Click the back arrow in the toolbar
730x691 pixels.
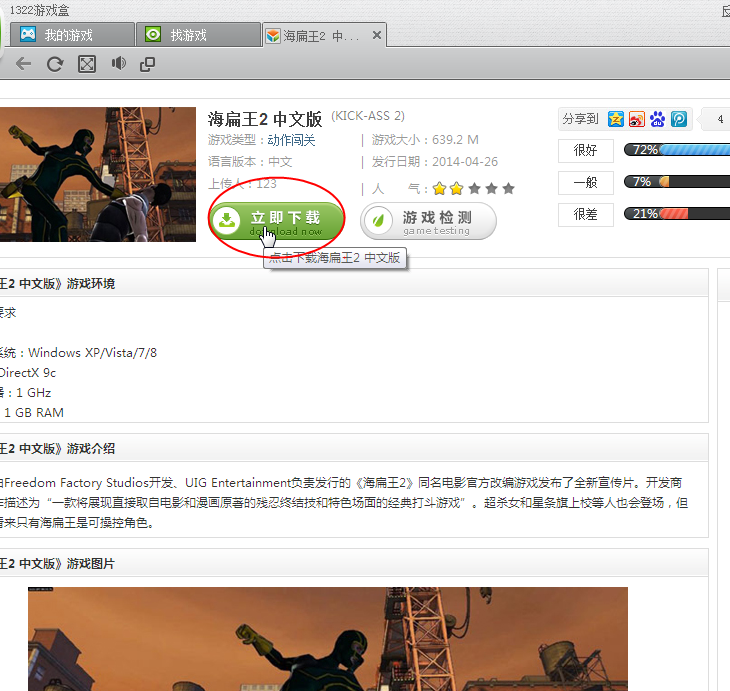(x=23, y=64)
